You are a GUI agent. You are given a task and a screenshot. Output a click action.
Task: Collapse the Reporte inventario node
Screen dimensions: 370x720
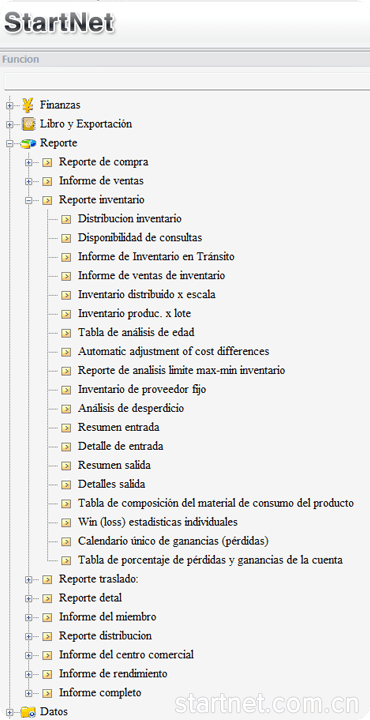[28, 200]
